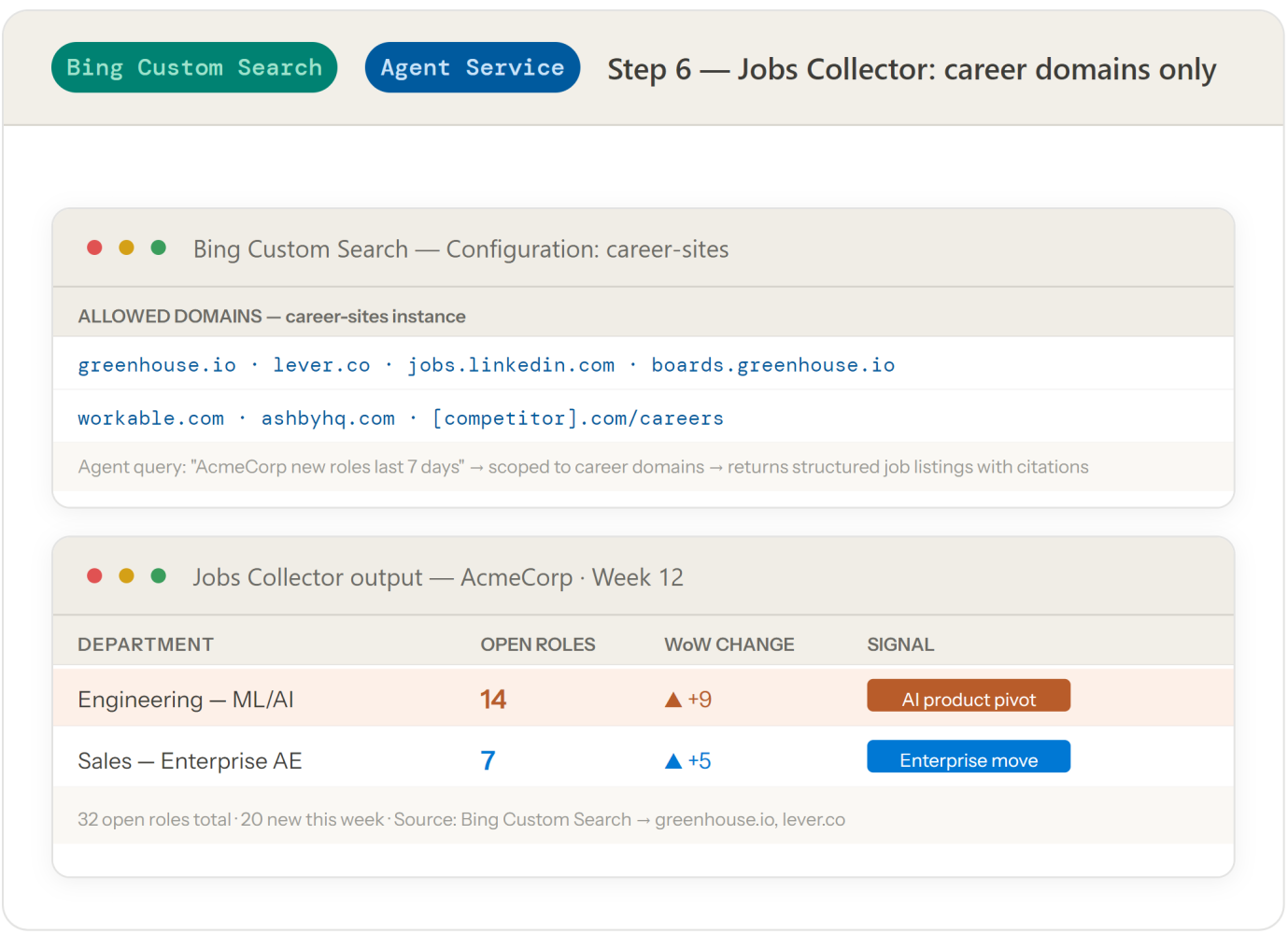Image resolution: width=1288 pixels, height=934 pixels.
Task: Click the Step 6 Jobs Collector heading
Action: (912, 69)
